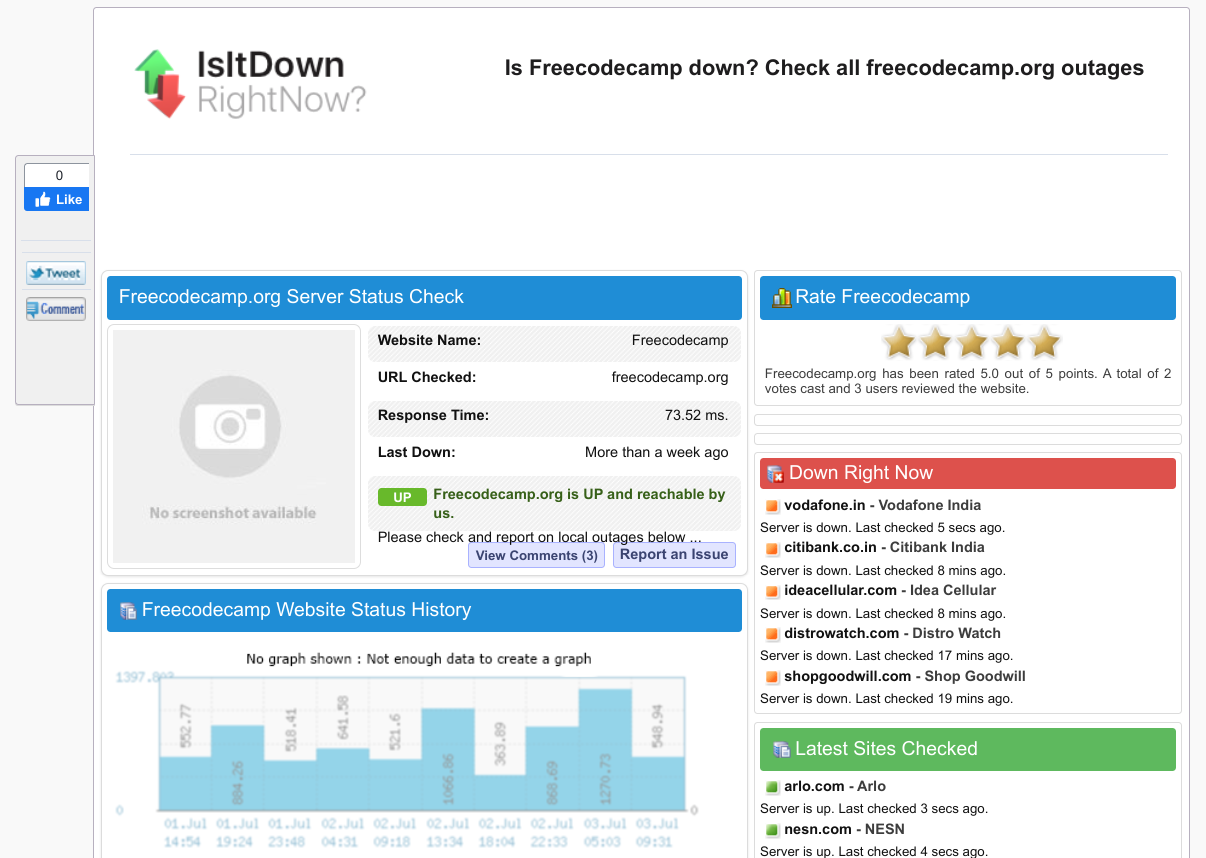1206x858 pixels.
Task: Click the green UP status badge
Action: point(402,497)
